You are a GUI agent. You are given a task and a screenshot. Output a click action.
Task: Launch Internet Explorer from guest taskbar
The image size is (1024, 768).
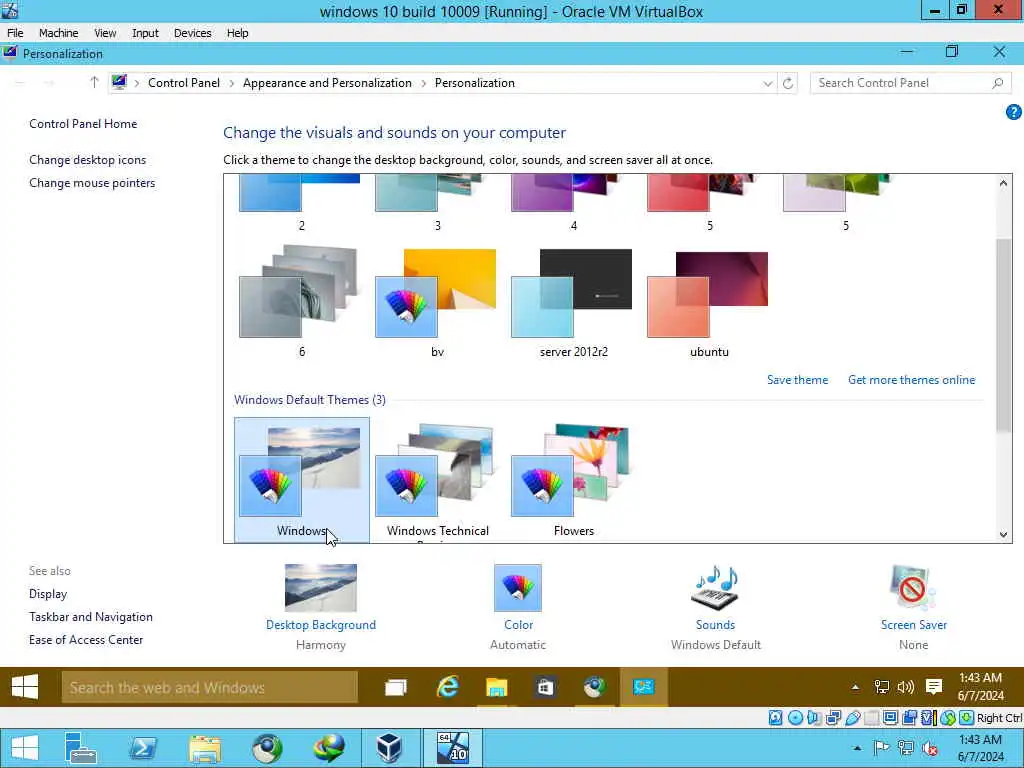click(x=447, y=687)
